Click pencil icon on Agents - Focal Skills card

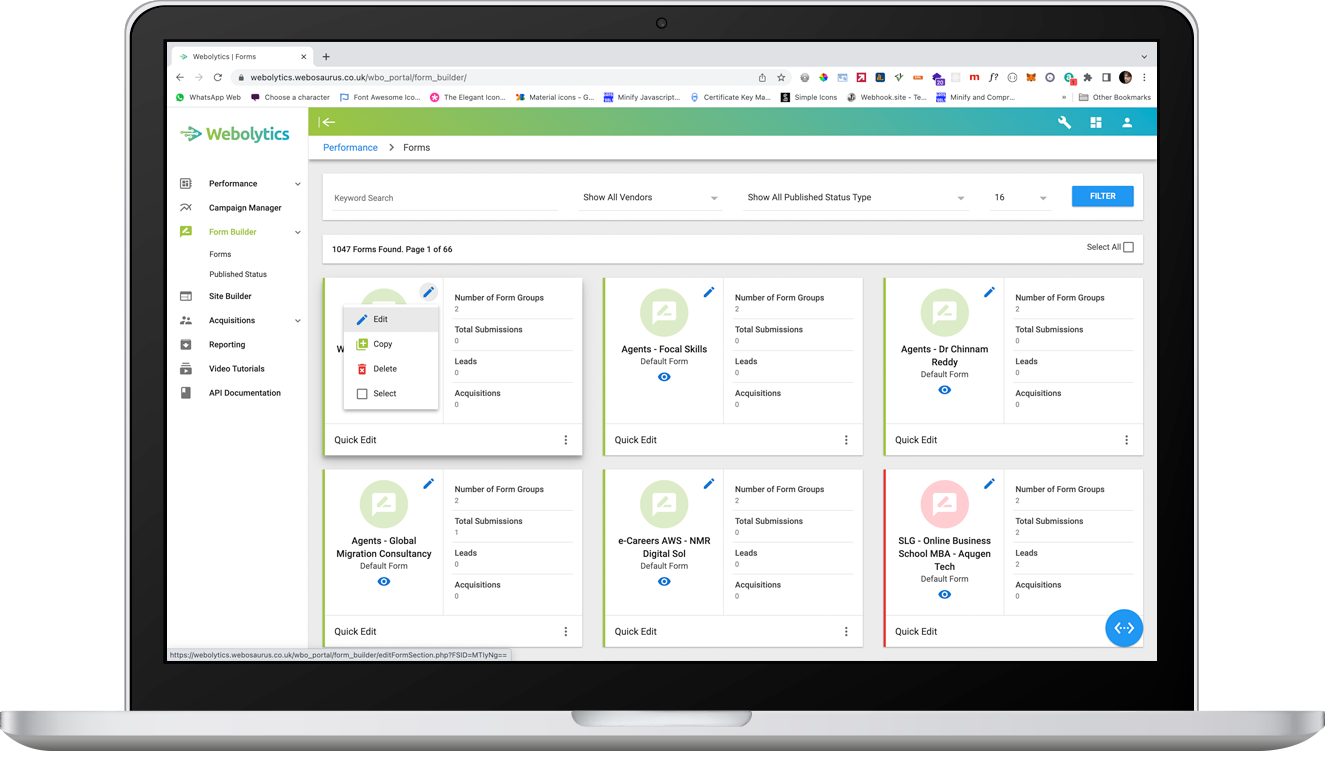[x=709, y=292]
